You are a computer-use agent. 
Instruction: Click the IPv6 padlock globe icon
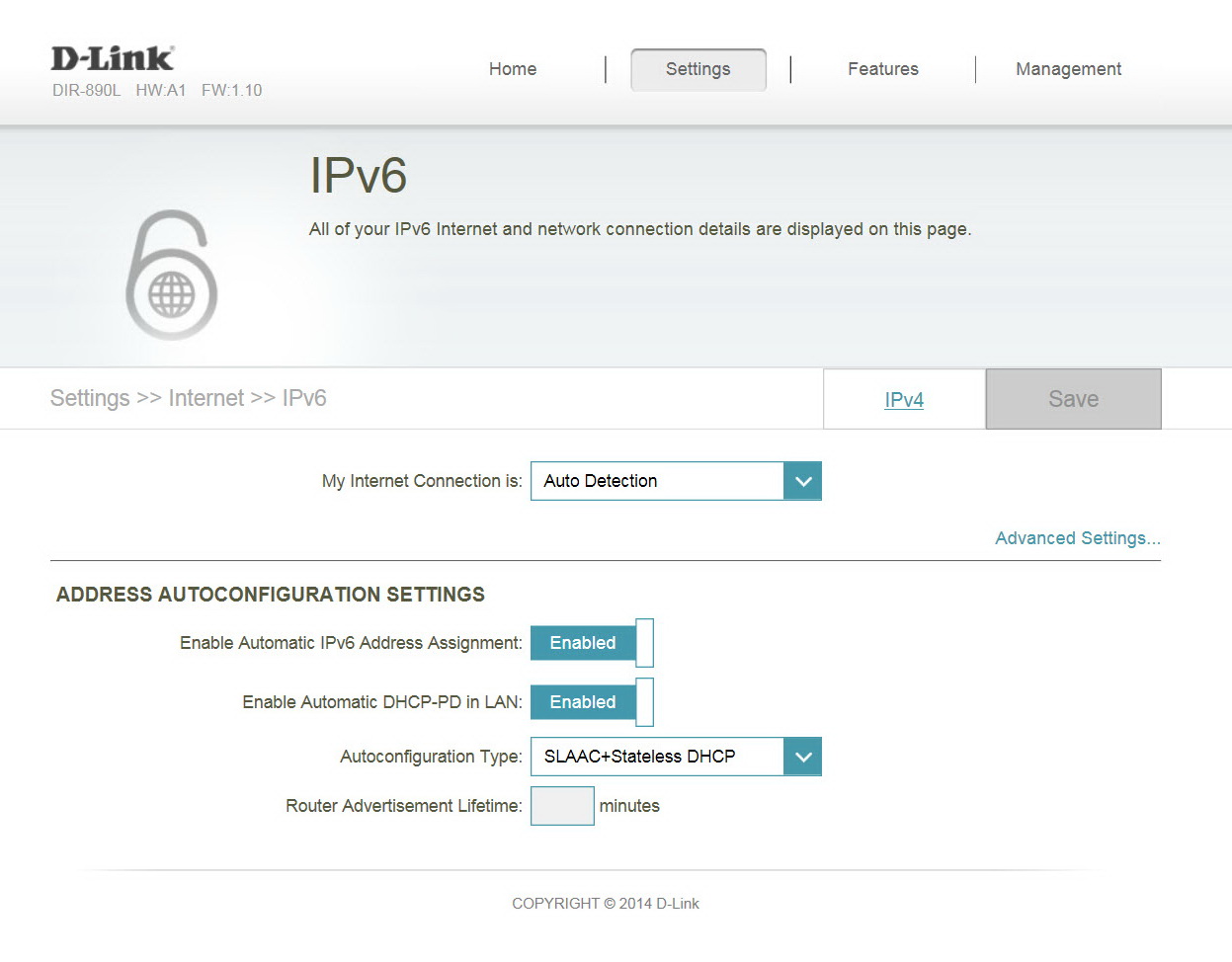click(171, 276)
